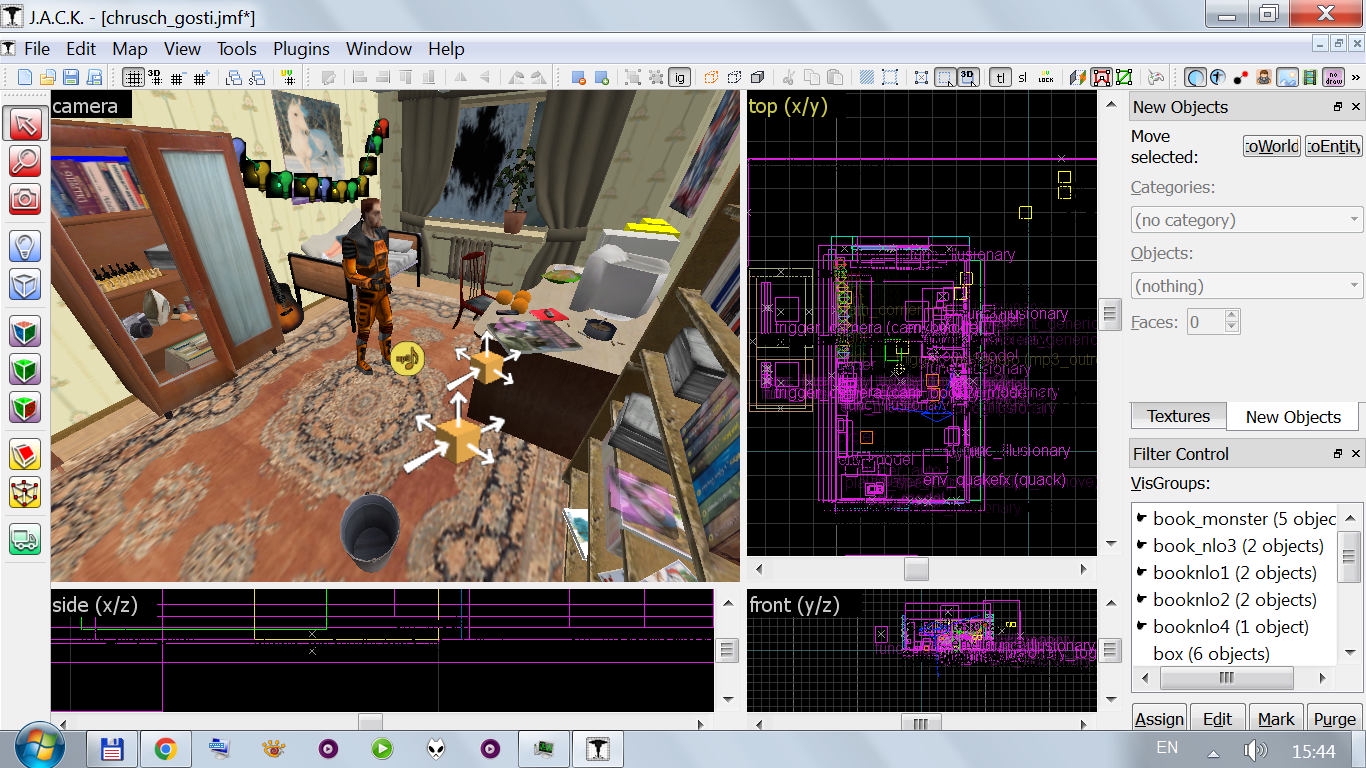Select the Selection arrow tool
The width and height of the screenshot is (1366, 768).
(25, 124)
